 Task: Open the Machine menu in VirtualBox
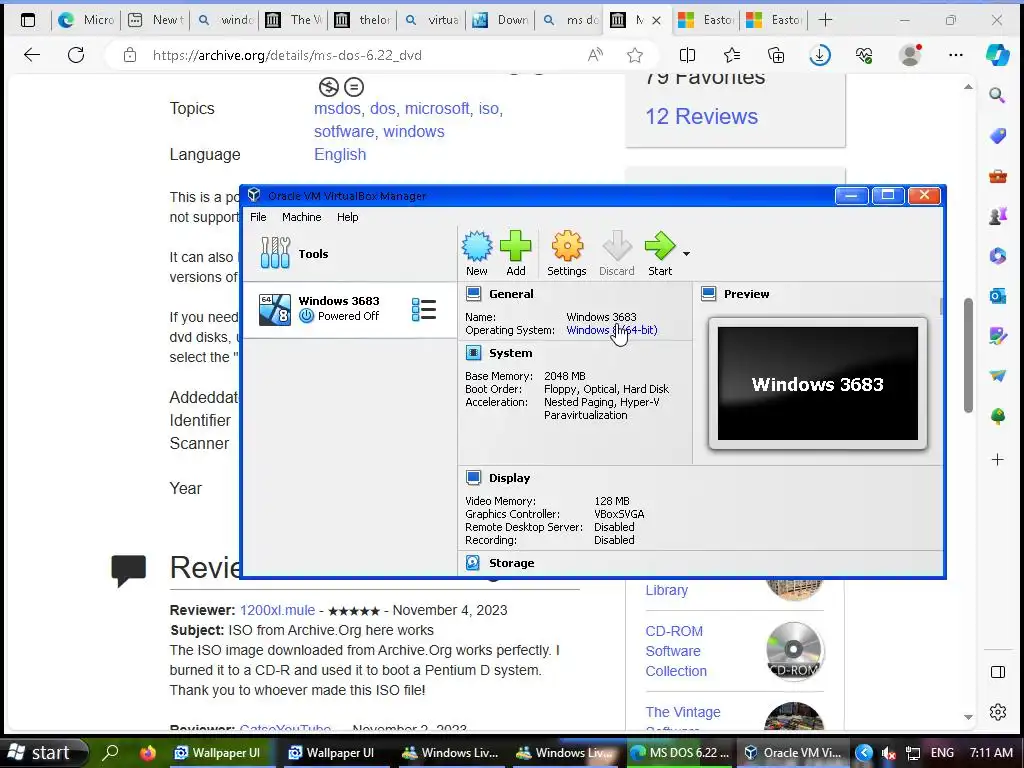301,217
